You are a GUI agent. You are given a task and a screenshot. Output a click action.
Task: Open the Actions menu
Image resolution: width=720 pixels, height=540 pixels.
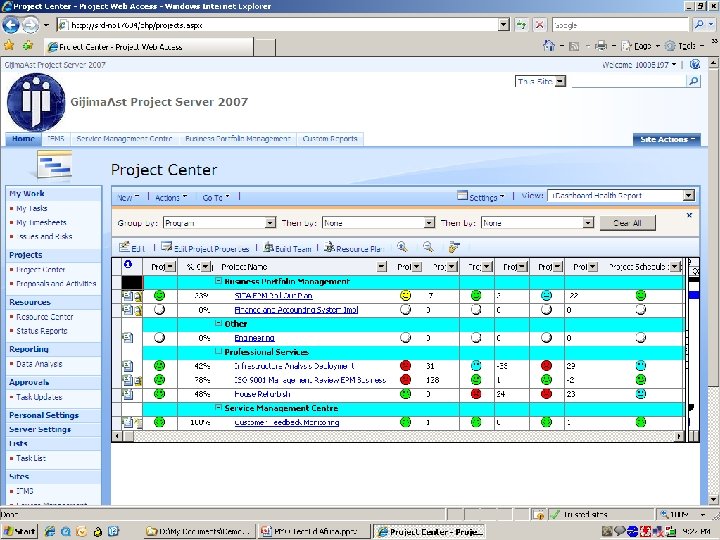coord(171,197)
